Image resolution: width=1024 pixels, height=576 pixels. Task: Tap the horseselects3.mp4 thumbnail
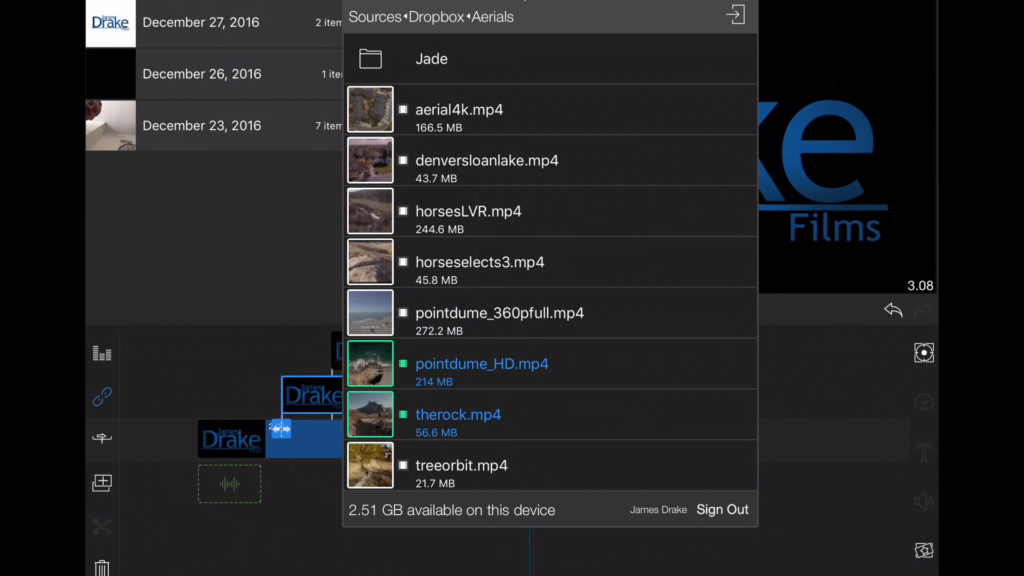tap(370, 262)
